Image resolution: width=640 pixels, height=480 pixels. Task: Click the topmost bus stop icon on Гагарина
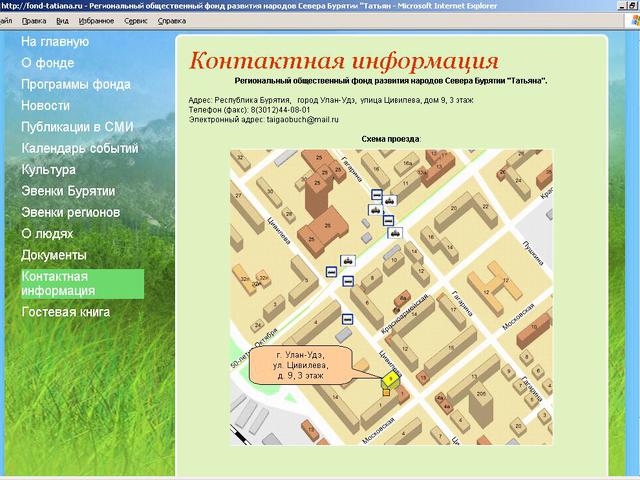tap(376, 194)
